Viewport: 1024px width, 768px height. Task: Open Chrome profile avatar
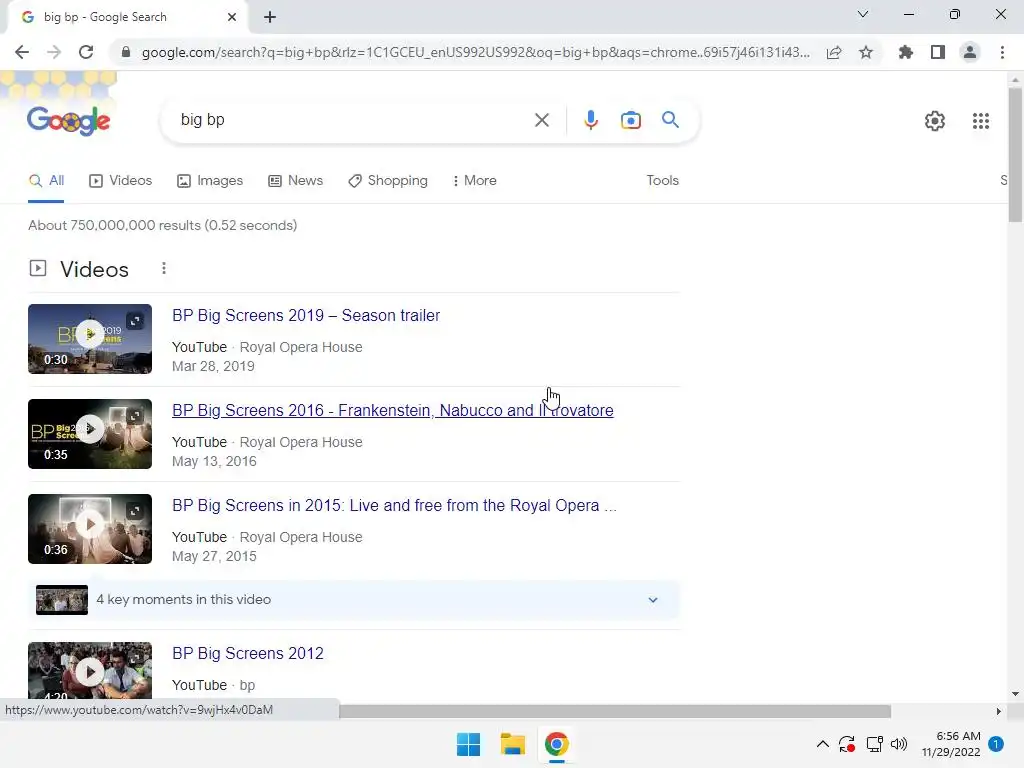click(970, 52)
